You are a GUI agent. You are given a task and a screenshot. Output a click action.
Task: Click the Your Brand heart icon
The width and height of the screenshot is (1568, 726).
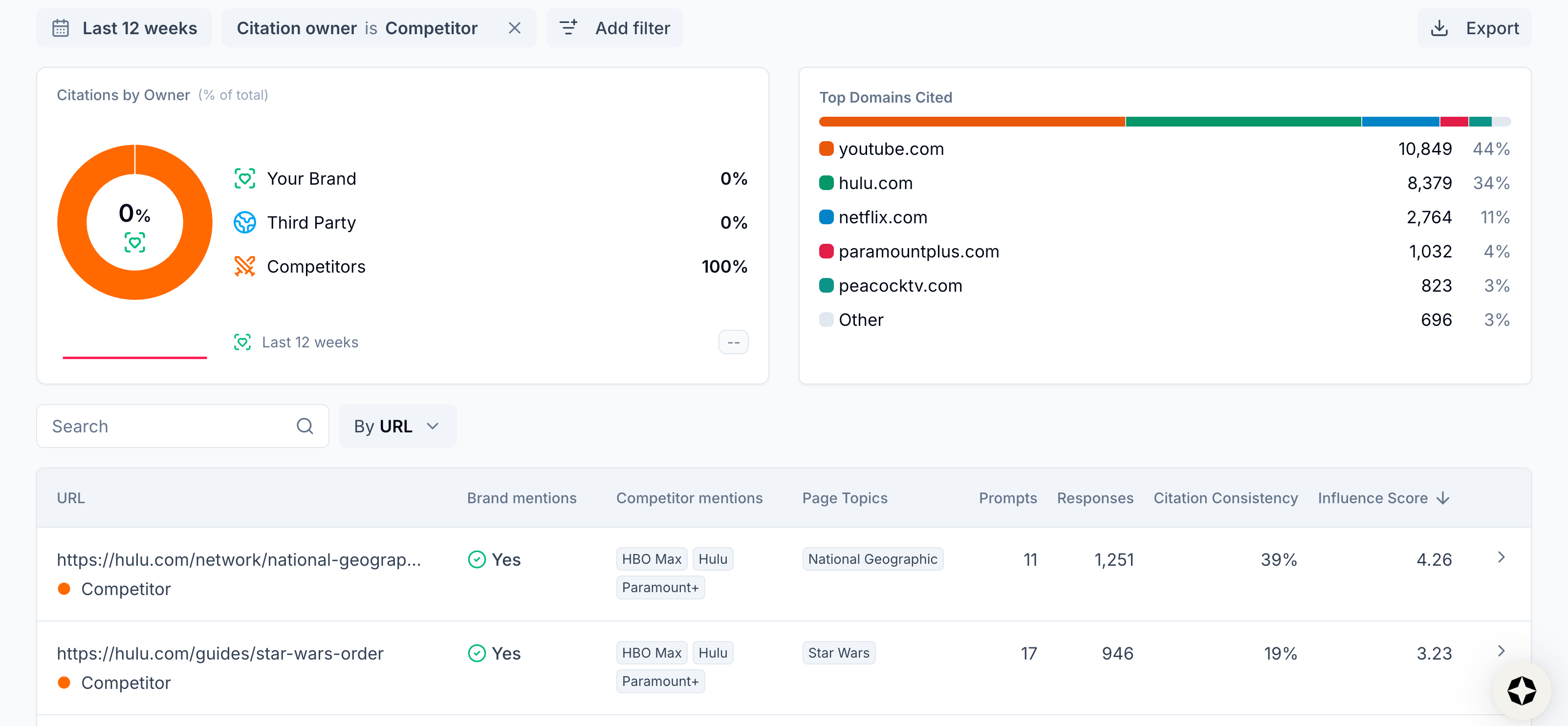pyautogui.click(x=245, y=178)
